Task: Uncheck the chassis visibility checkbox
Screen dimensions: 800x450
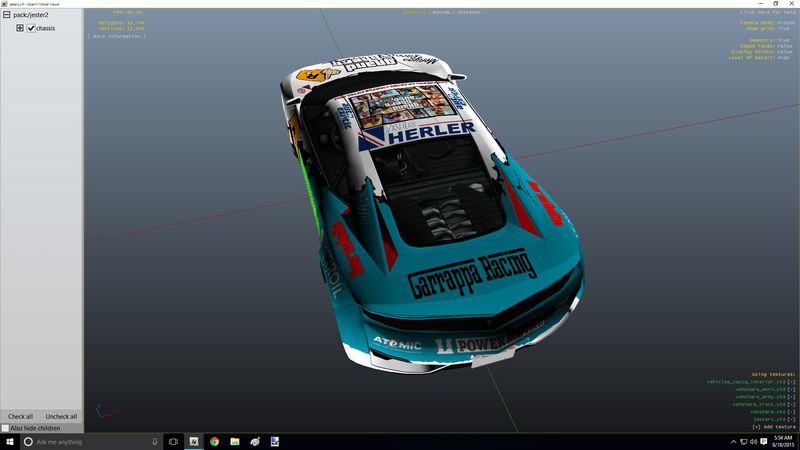Action: 31,28
